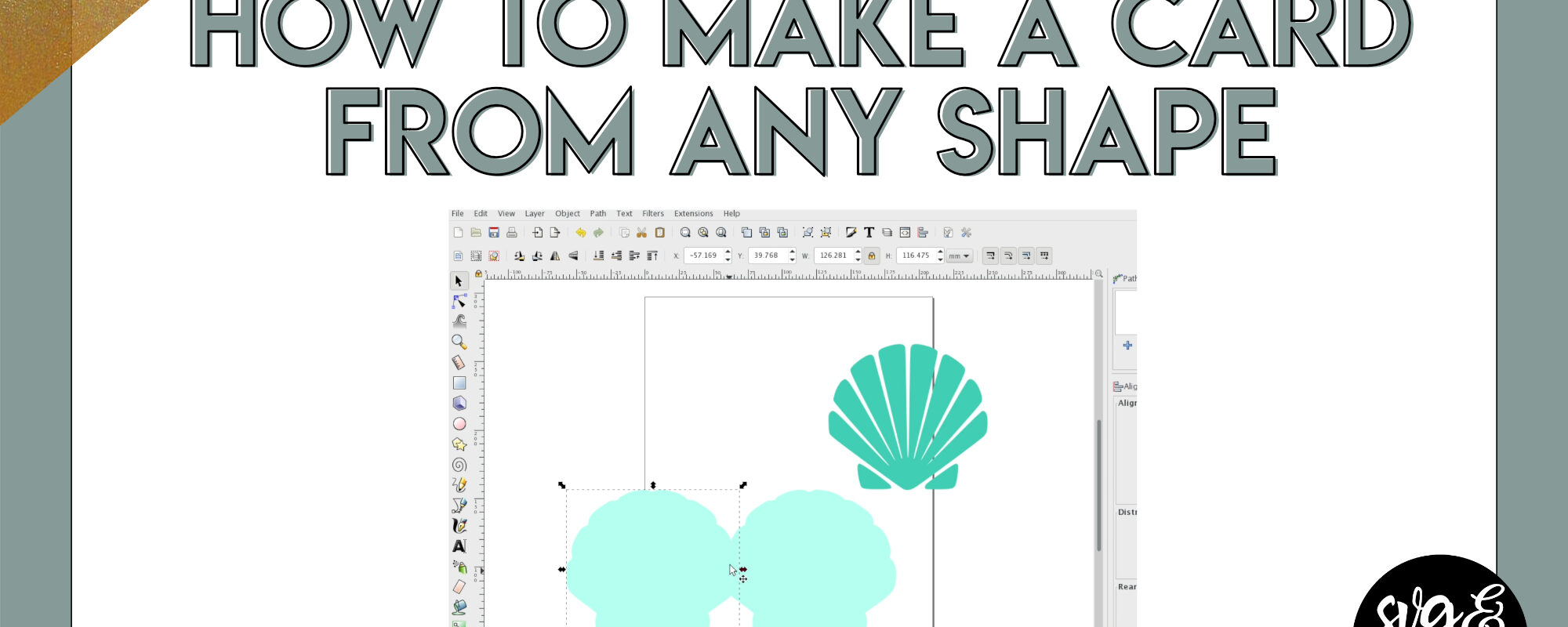This screenshot has width=1568, height=627.
Task: Select the Pencil freehand tool
Action: tap(459, 484)
